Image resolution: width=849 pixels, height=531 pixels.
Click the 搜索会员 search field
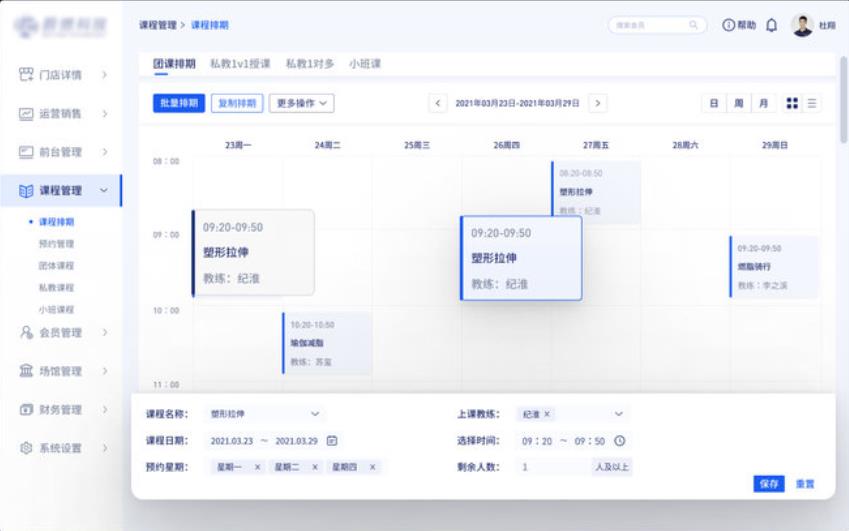point(650,25)
